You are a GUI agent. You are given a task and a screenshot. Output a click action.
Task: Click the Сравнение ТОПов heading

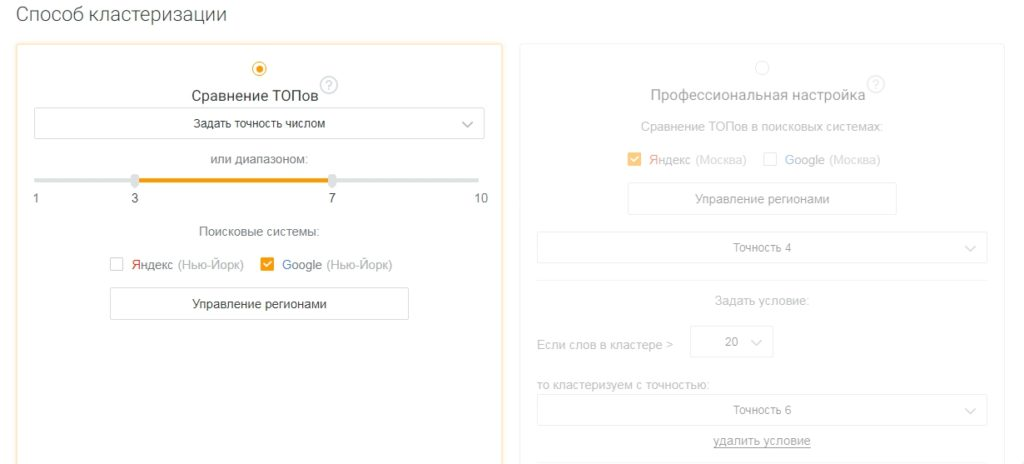coord(255,96)
